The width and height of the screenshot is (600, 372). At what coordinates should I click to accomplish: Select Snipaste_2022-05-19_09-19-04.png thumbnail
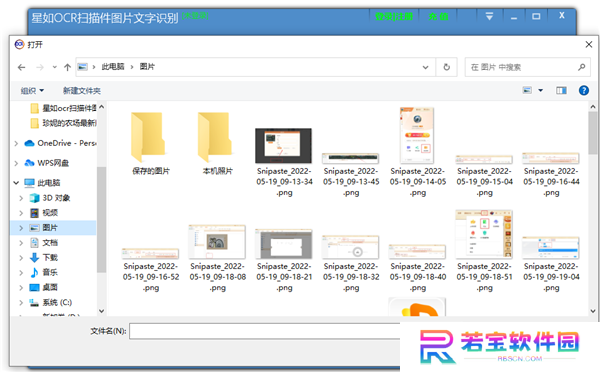coord(551,248)
